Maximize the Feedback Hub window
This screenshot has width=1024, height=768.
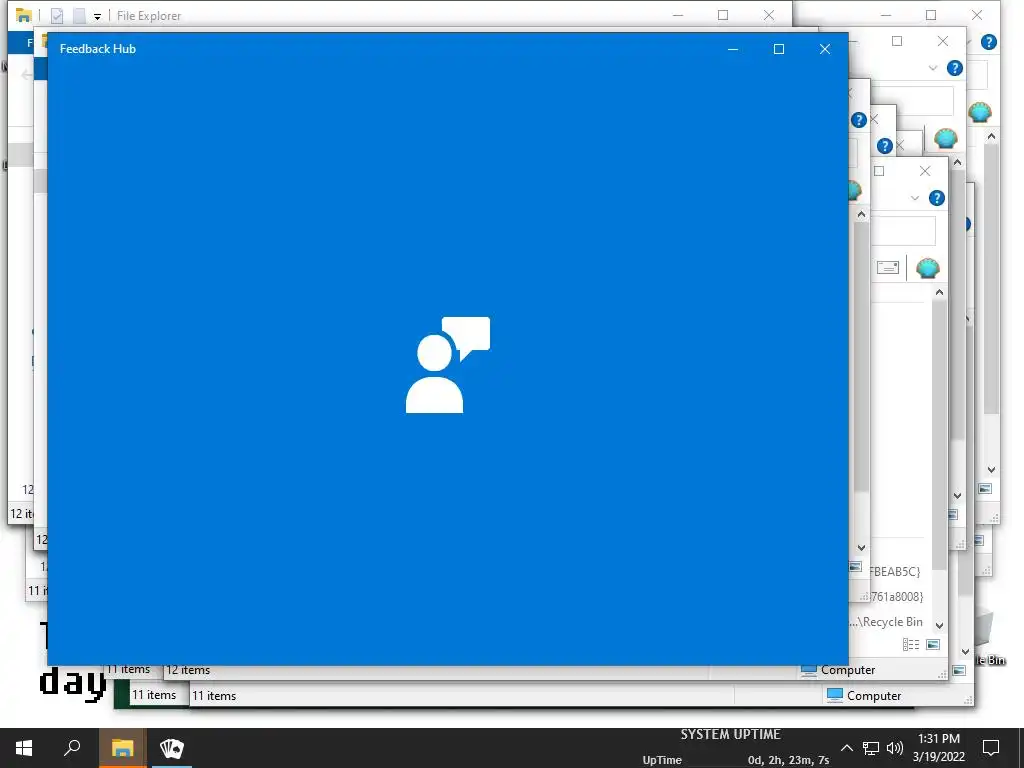[x=778, y=49]
